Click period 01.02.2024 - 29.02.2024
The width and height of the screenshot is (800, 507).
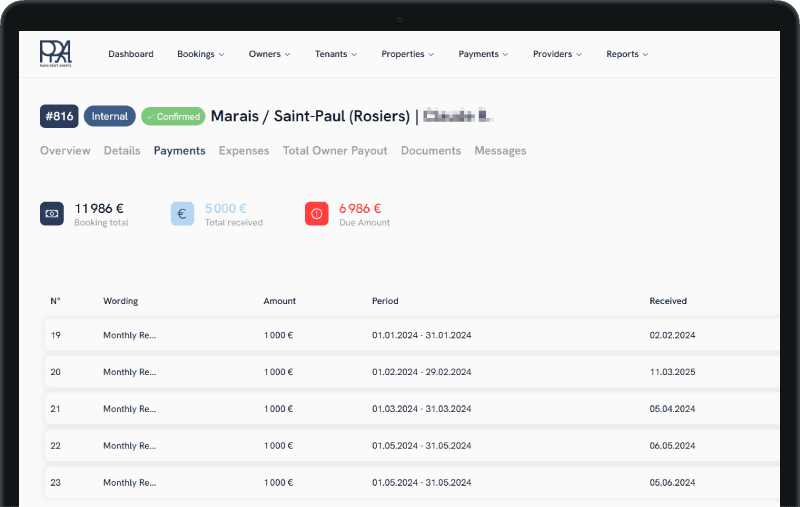tap(421, 372)
